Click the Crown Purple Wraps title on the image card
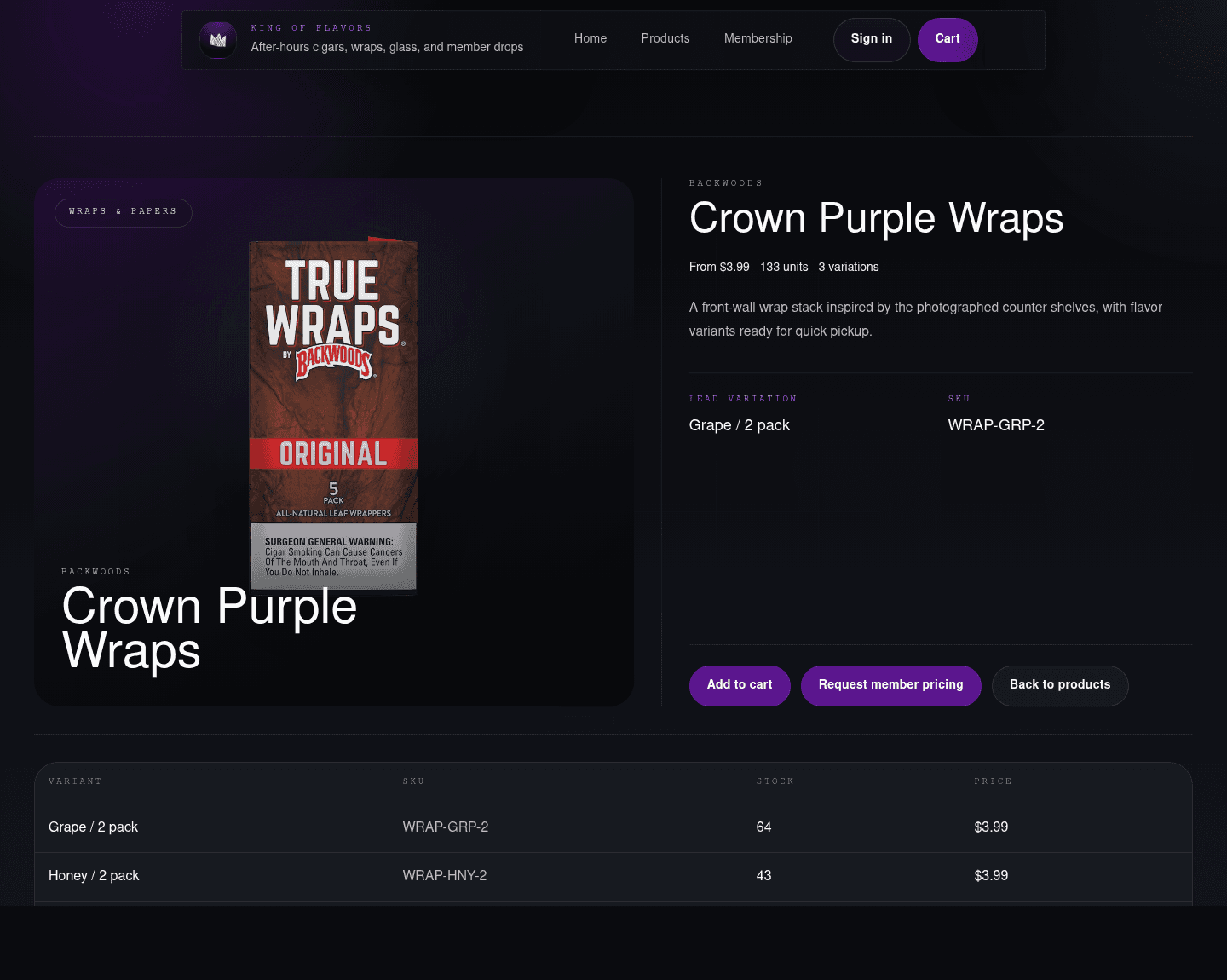 click(210, 629)
